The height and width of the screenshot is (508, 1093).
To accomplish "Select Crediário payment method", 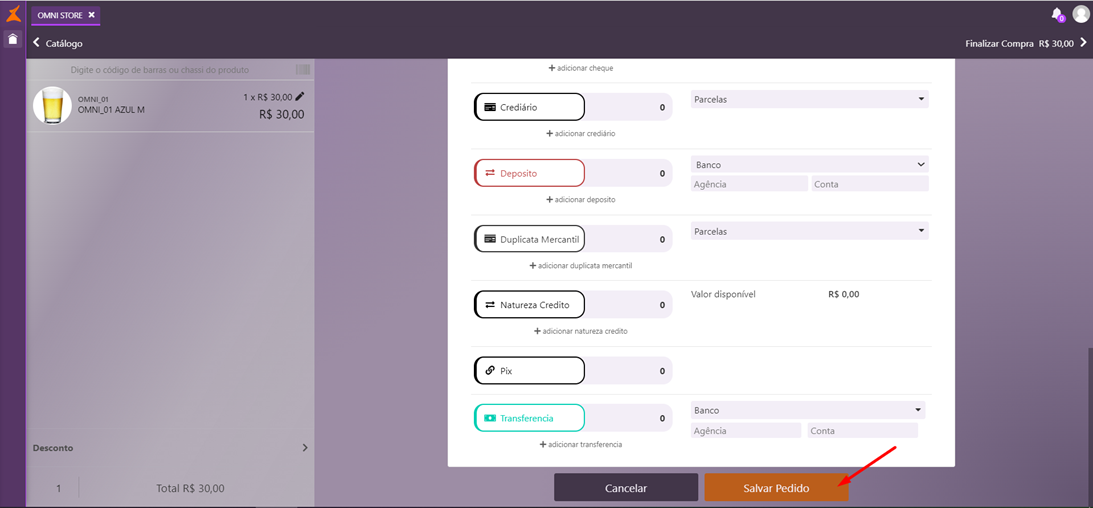I will coord(530,107).
